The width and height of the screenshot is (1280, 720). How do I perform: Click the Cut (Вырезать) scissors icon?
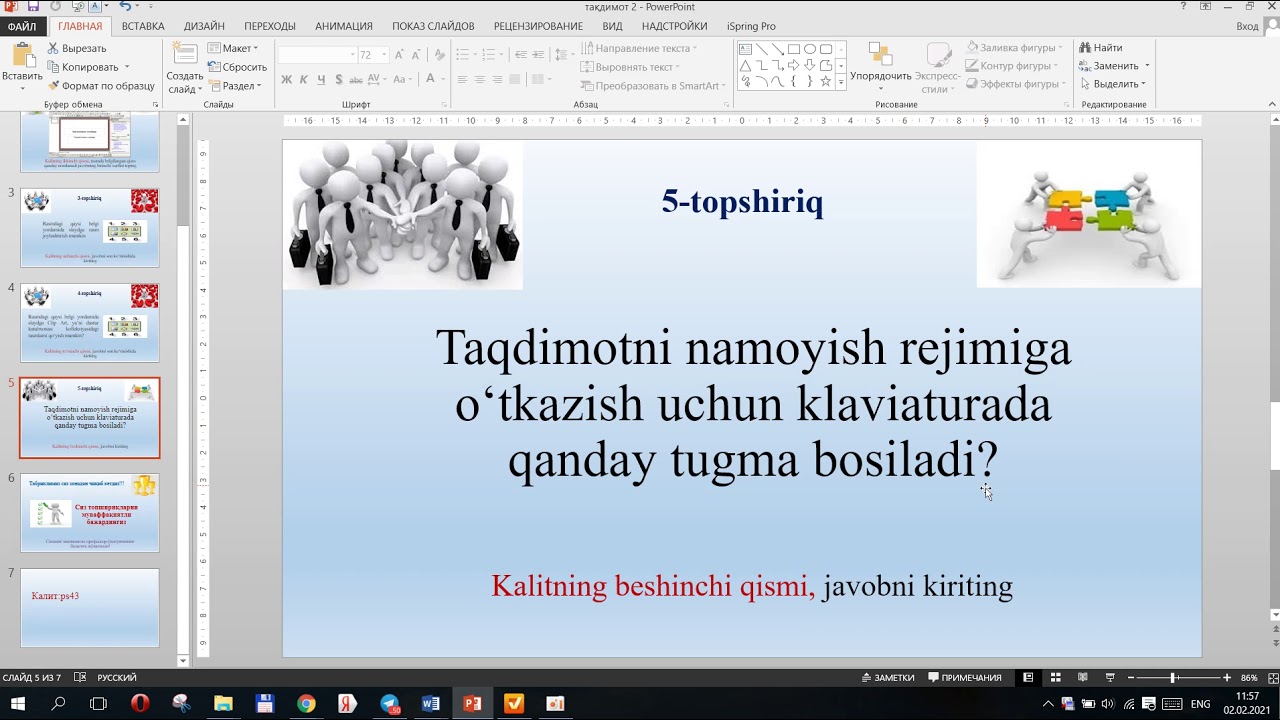tap(53, 48)
